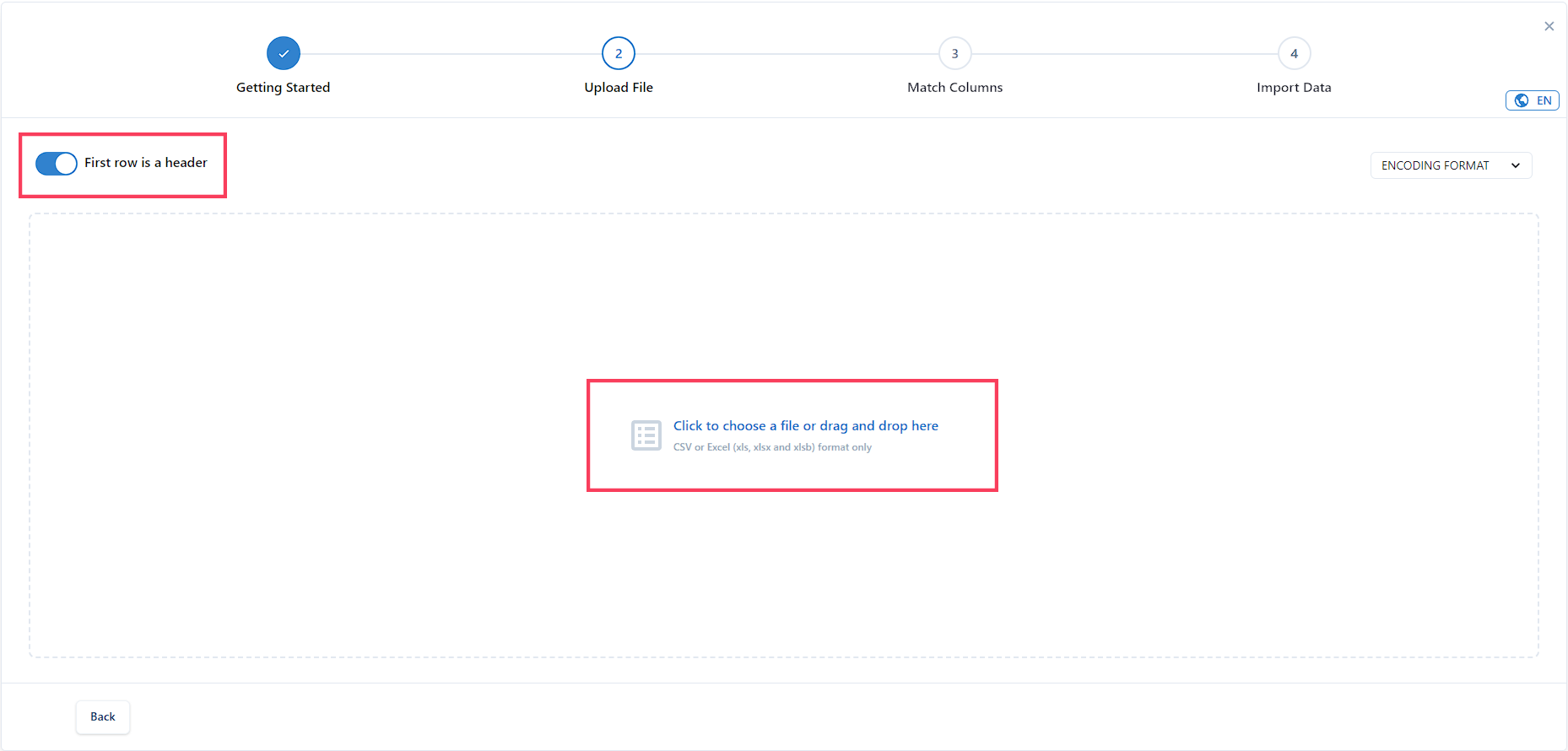Click the First row is a header label
This screenshot has width=1568, height=751.
146,163
